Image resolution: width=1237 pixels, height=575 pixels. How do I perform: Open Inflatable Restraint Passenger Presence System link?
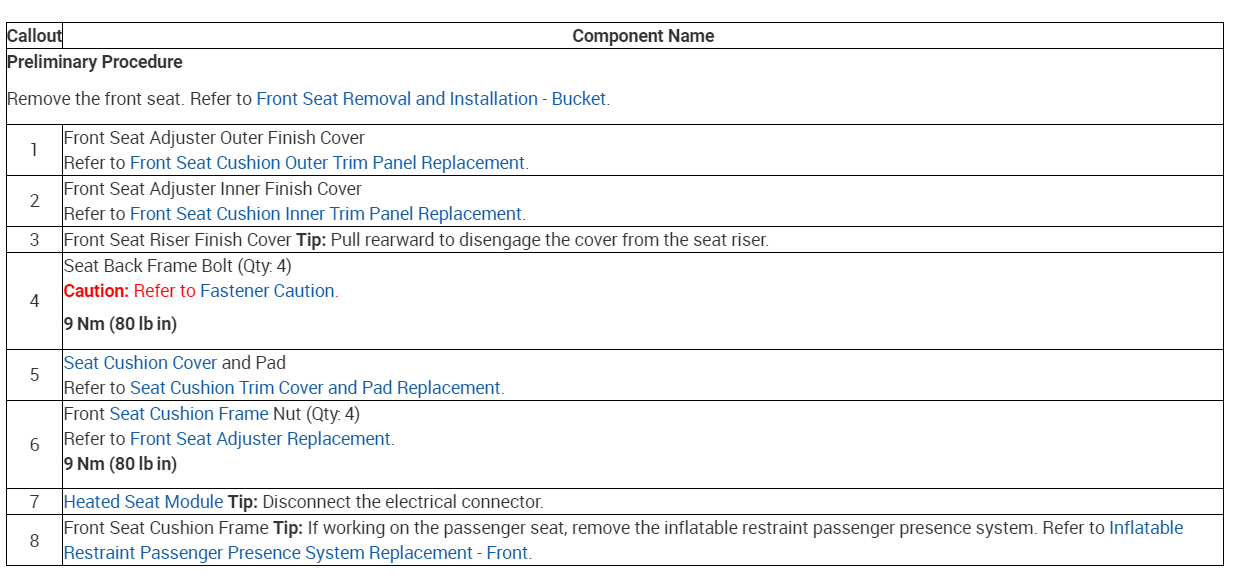coord(1145,528)
